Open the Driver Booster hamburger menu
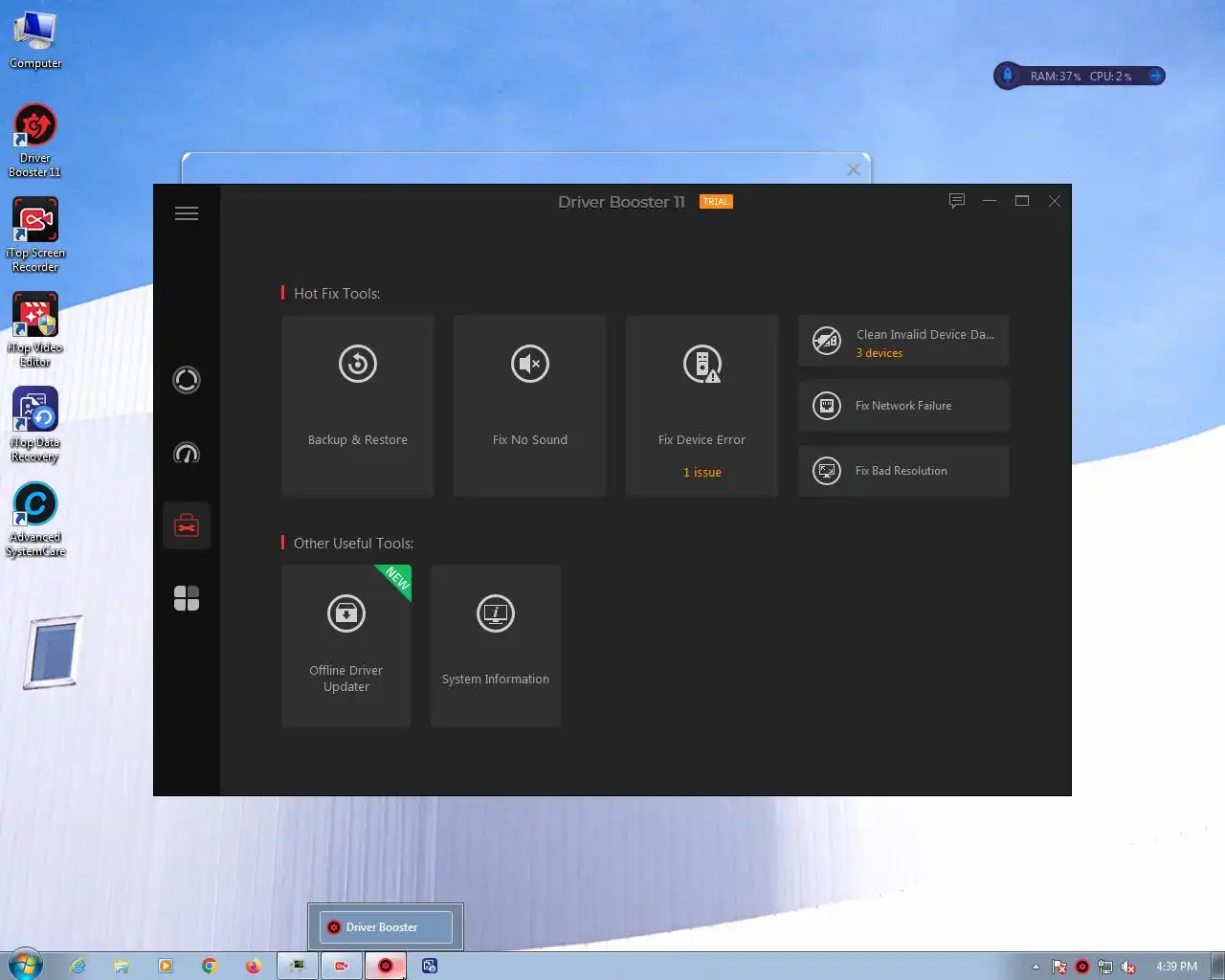 (187, 213)
